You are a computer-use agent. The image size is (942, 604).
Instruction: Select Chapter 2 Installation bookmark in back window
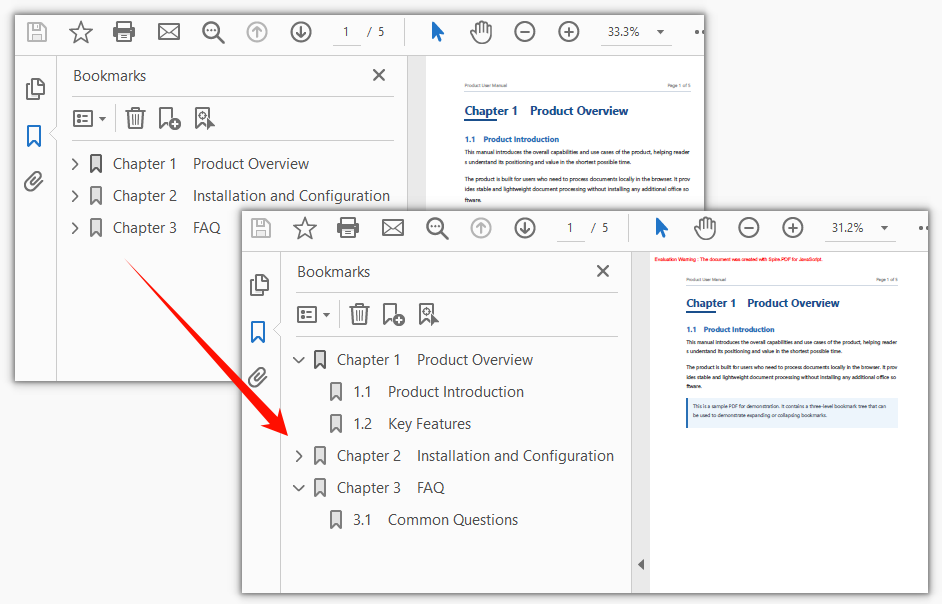(x=251, y=196)
